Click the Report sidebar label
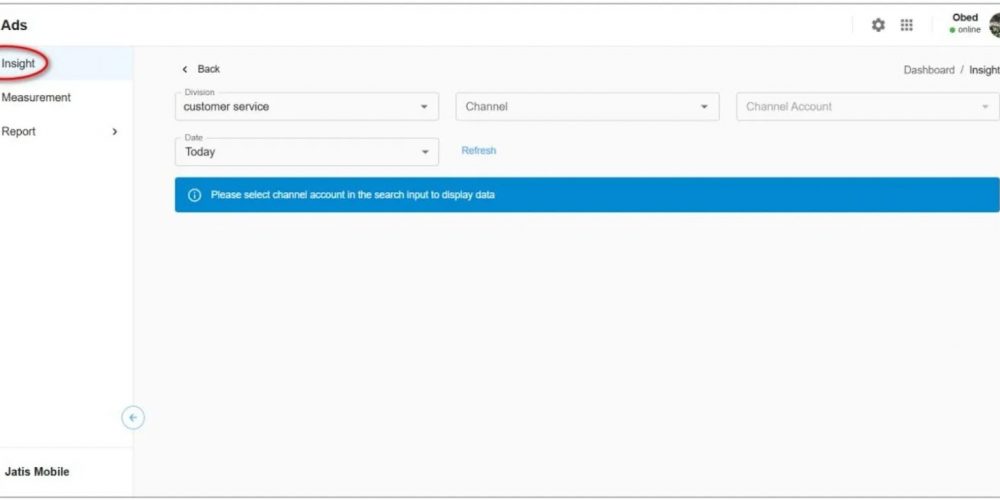Image resolution: width=1000 pixels, height=500 pixels. click(18, 132)
